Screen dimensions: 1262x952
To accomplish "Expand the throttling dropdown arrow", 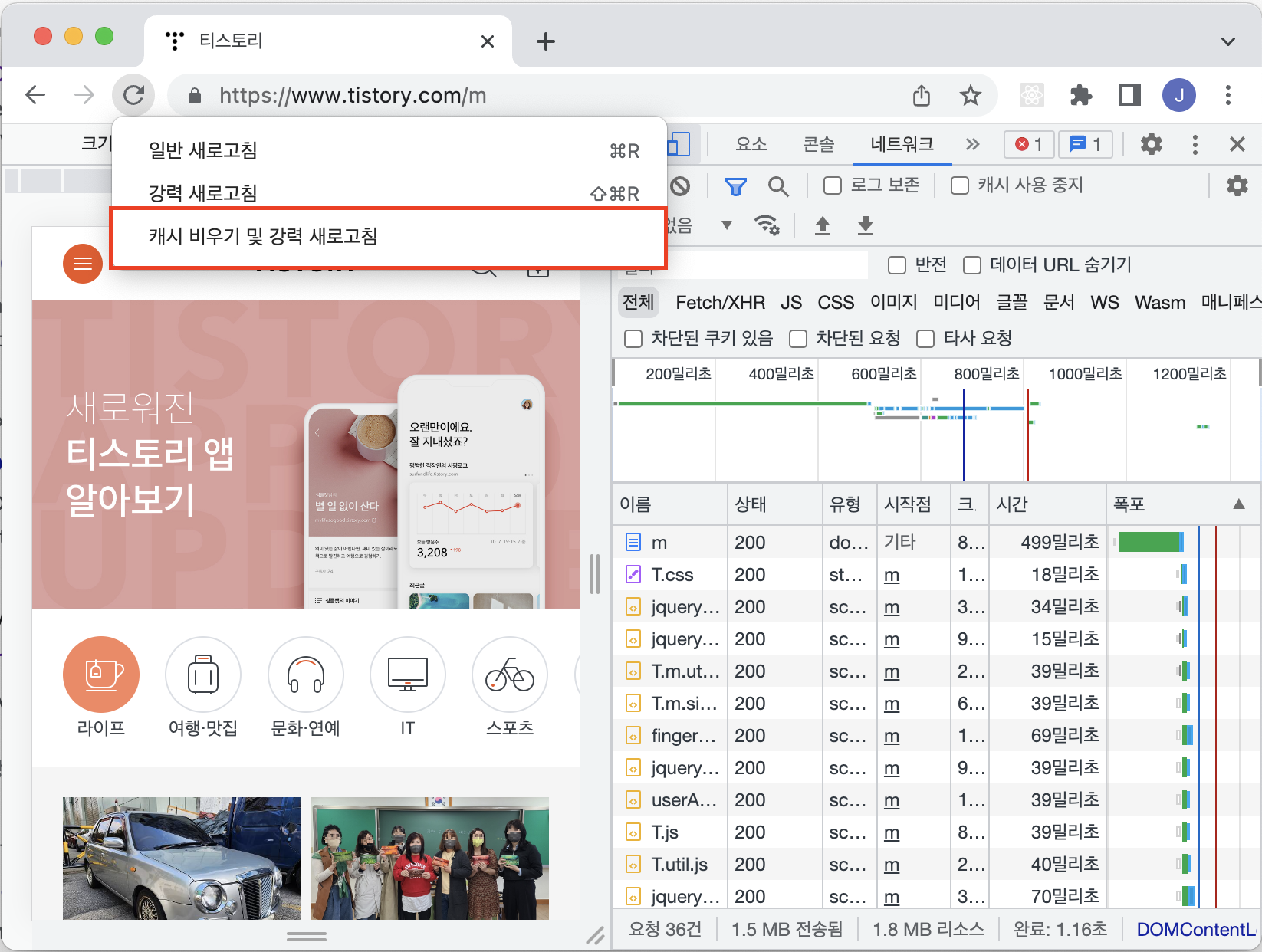I will point(726,225).
